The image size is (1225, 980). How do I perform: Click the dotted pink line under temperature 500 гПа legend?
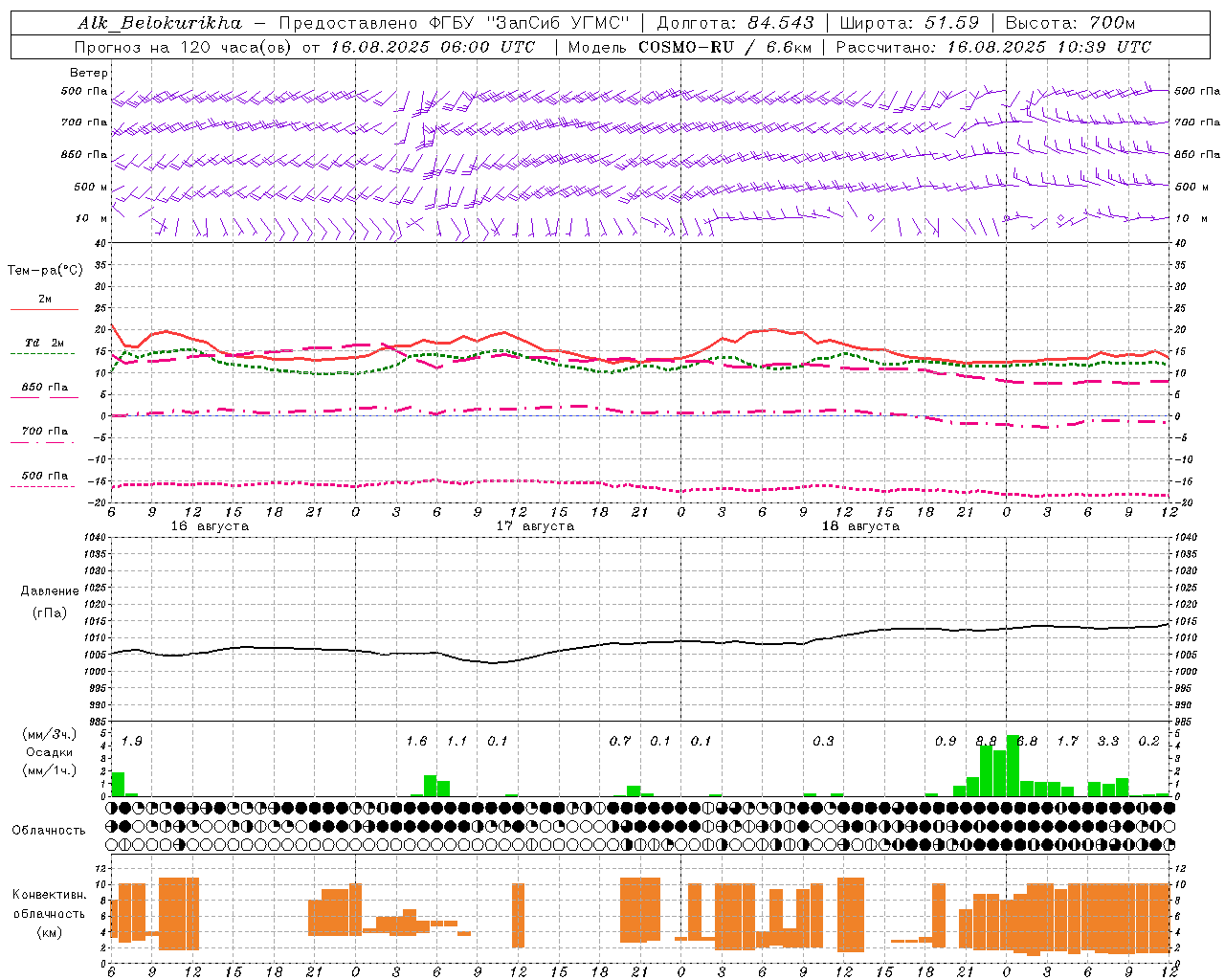pos(42,486)
